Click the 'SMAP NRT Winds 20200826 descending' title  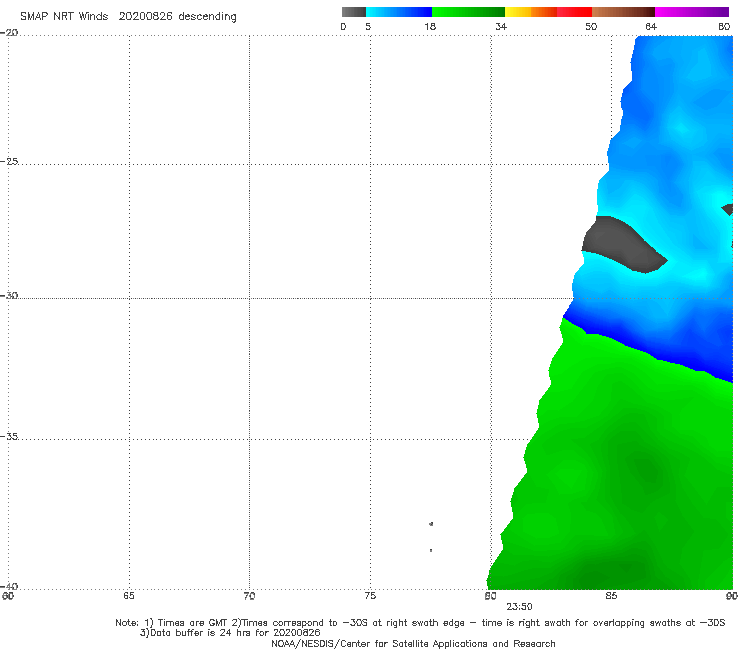pos(128,16)
